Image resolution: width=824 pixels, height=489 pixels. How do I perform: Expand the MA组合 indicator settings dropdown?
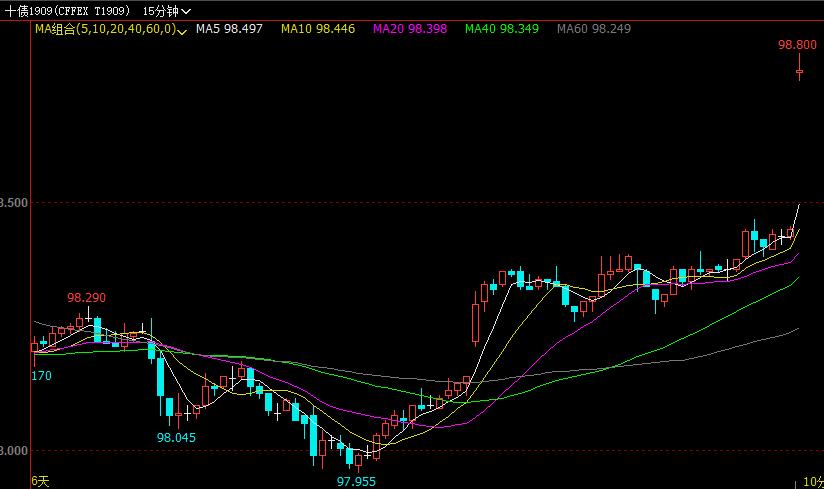pos(182,29)
